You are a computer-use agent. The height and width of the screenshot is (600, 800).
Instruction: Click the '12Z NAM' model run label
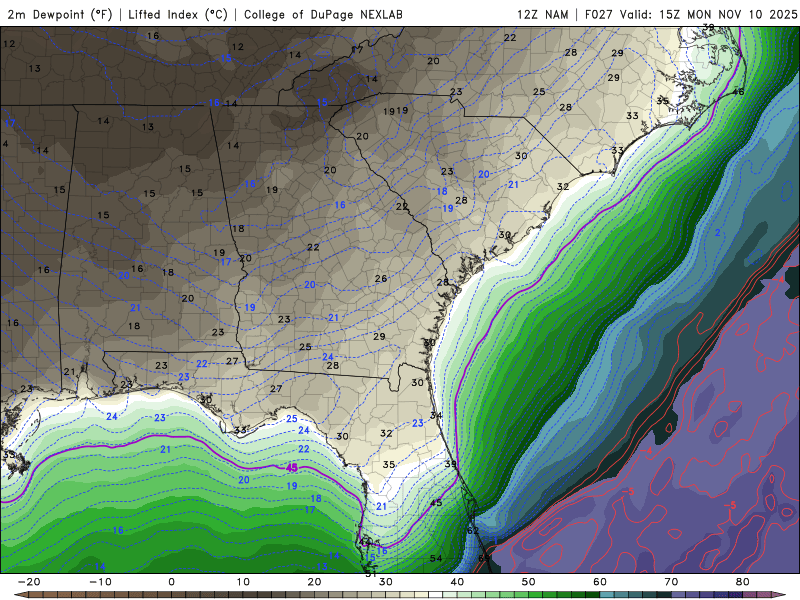(x=542, y=14)
